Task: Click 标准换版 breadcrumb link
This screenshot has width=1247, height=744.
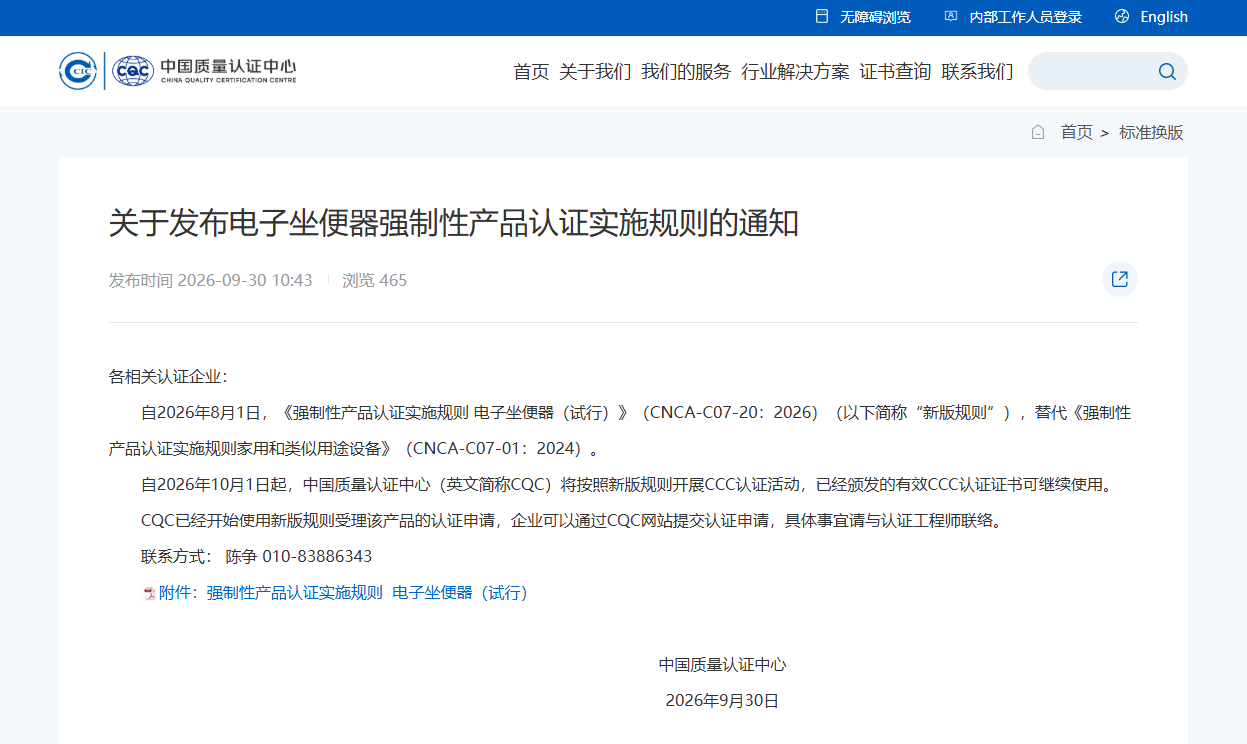Action: [x=1151, y=132]
